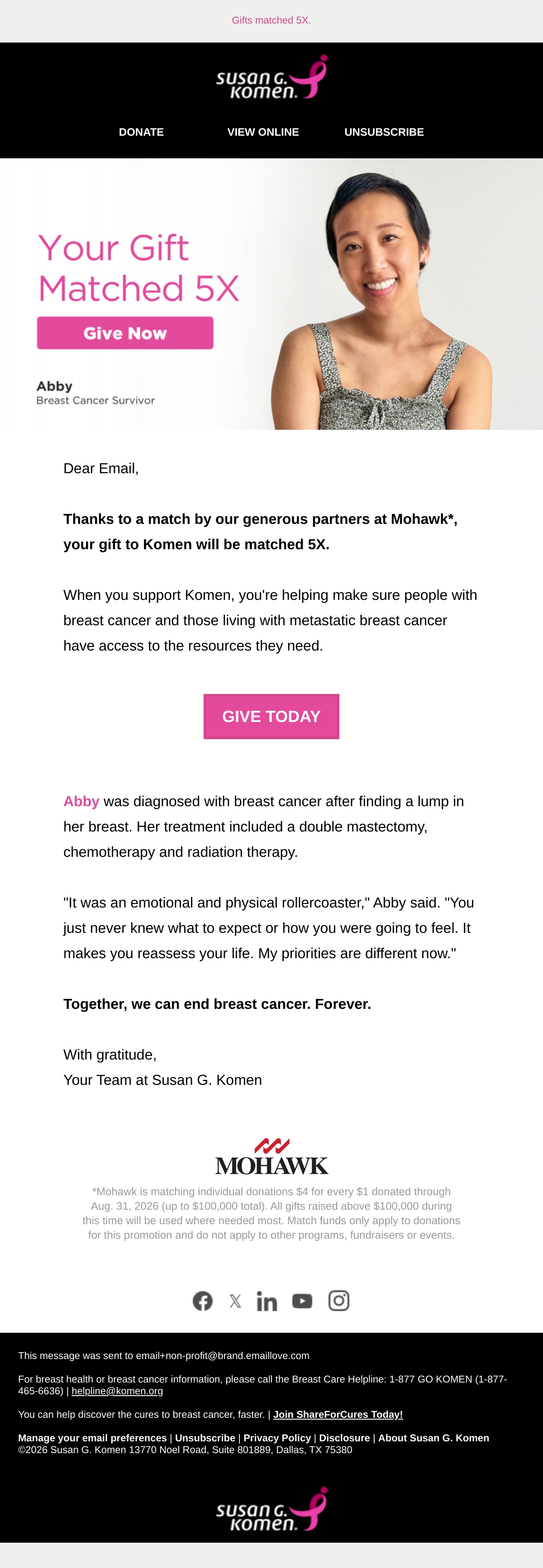The height and width of the screenshot is (1568, 543).
Task: Select UNSUBSCRIBE in the top navigation
Action: (x=384, y=132)
